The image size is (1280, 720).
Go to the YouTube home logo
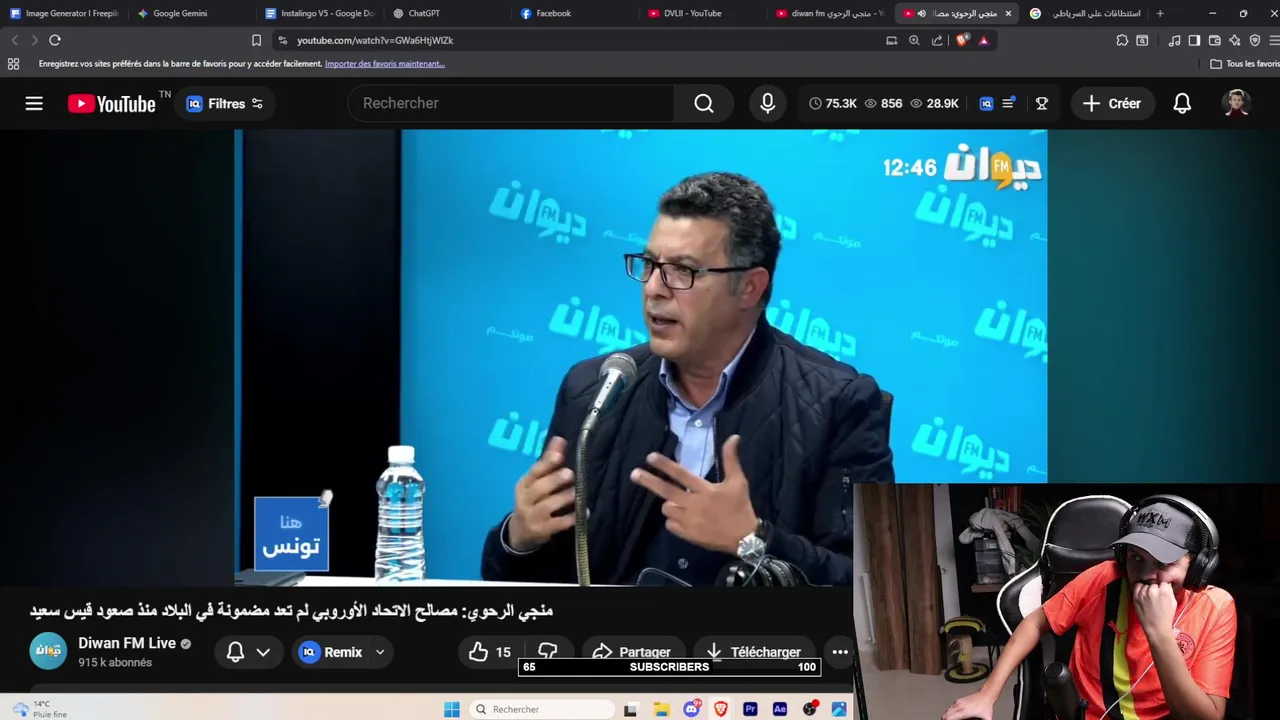[x=112, y=104]
